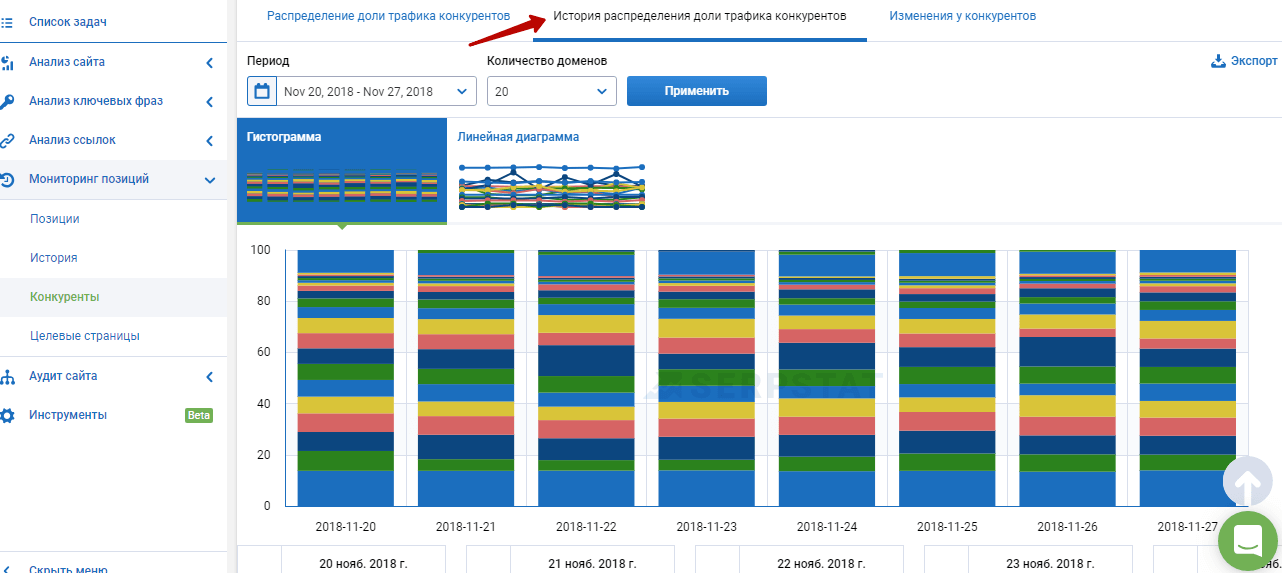Click the Site Analysis chart icon
1282x573 pixels.
(x=8, y=63)
